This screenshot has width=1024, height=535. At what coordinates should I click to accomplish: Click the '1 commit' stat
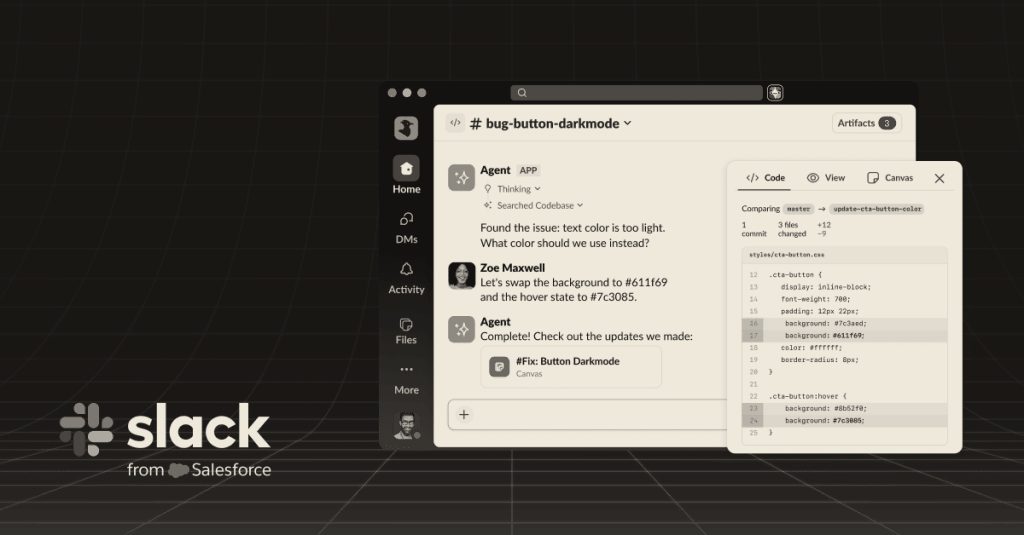[754, 229]
